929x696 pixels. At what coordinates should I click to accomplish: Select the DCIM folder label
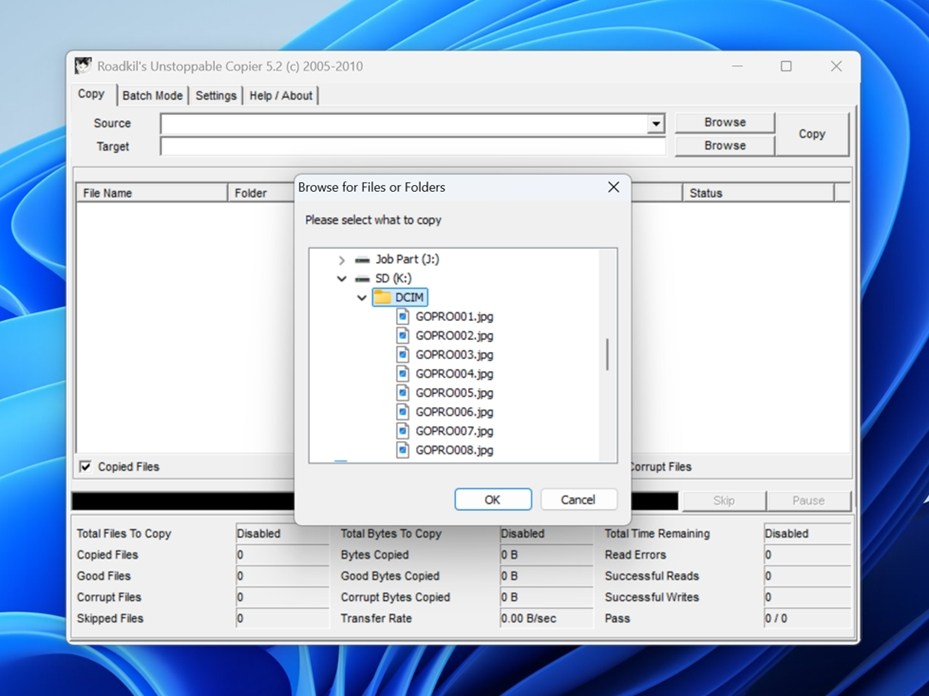pyautogui.click(x=409, y=297)
